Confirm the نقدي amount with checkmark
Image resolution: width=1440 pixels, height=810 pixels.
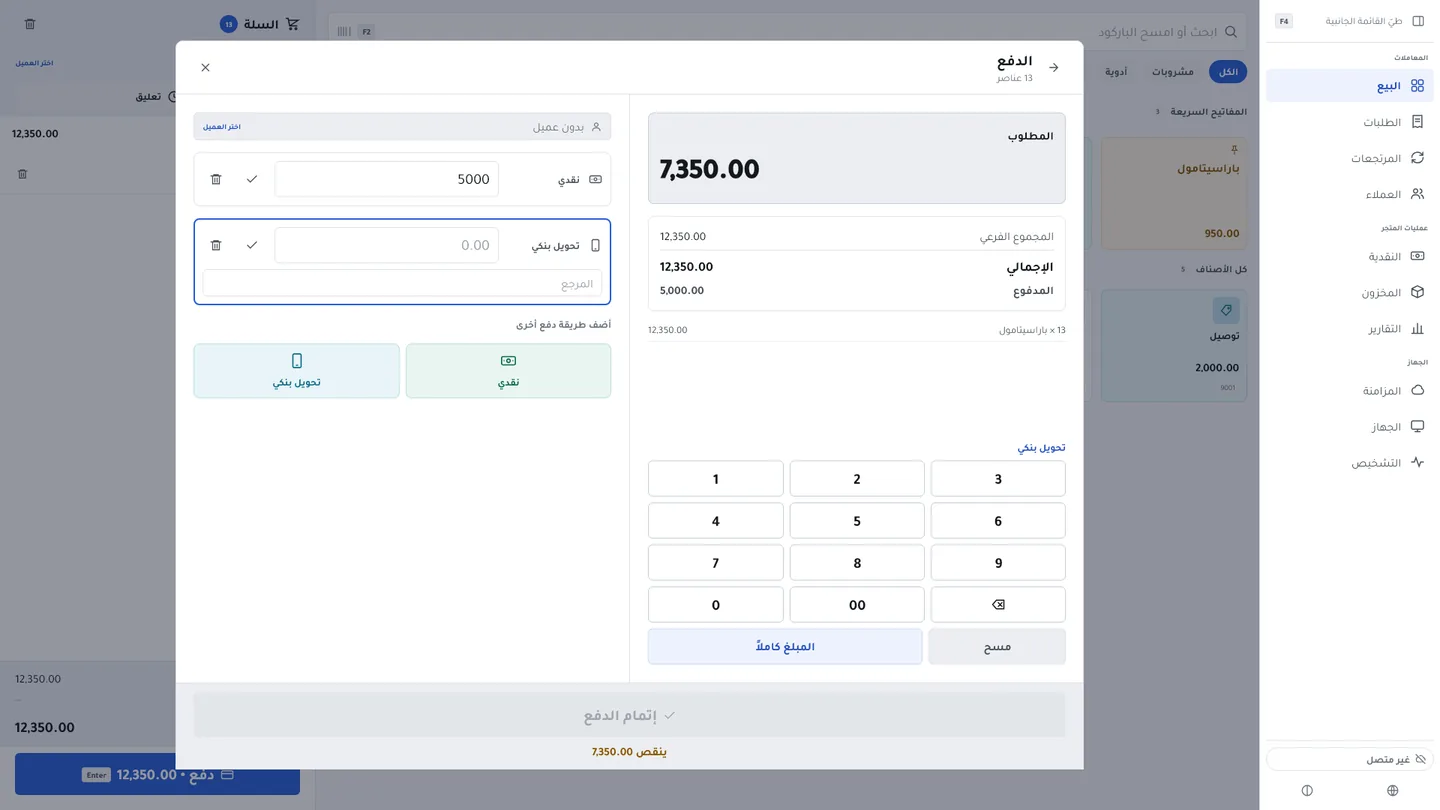click(252, 179)
